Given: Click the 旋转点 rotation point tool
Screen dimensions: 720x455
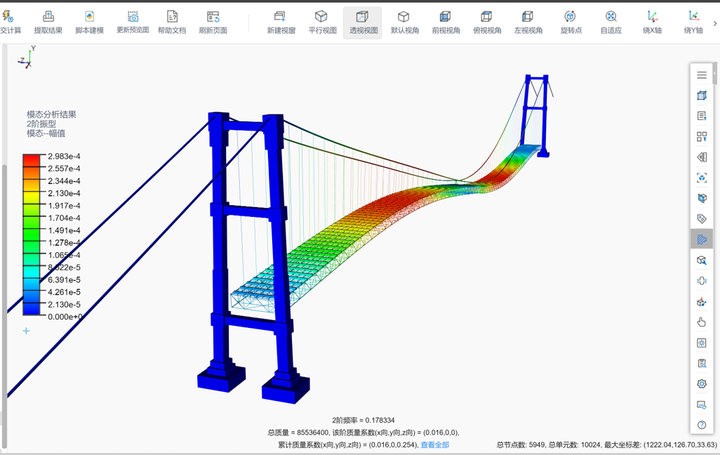Looking at the screenshot, I should 569,21.
